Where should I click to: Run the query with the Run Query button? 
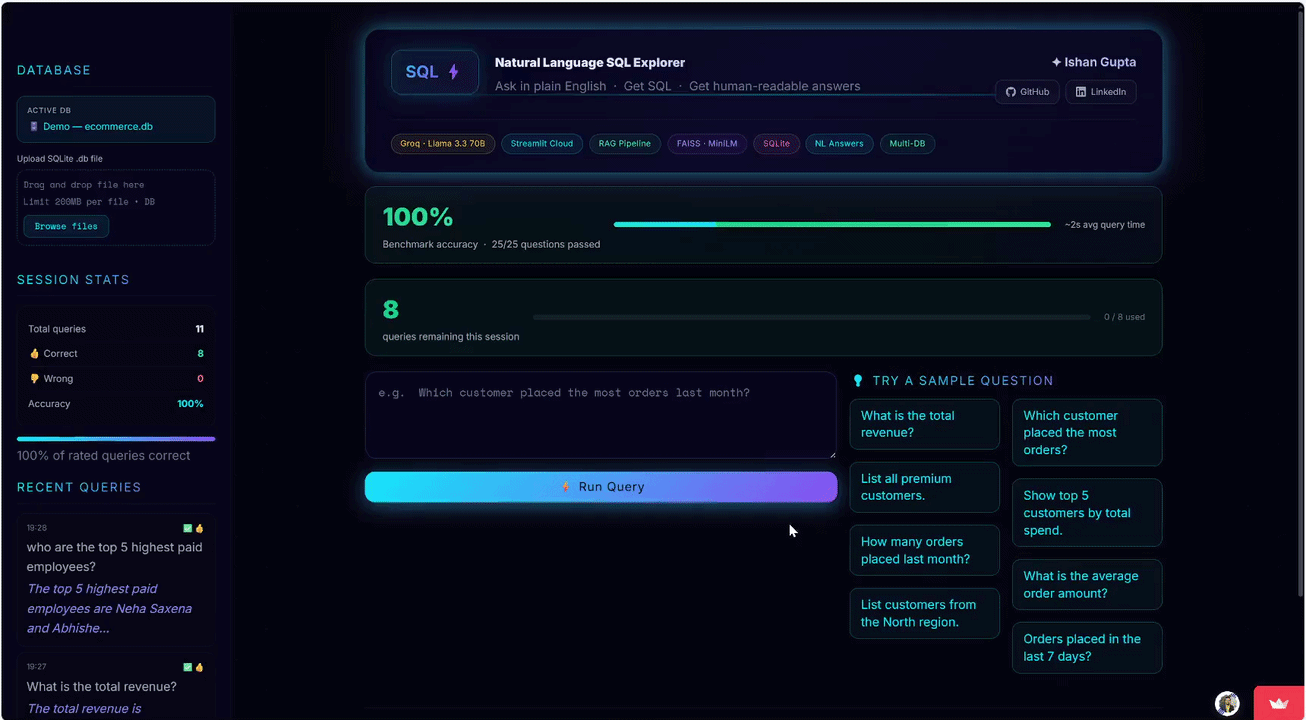(601, 487)
